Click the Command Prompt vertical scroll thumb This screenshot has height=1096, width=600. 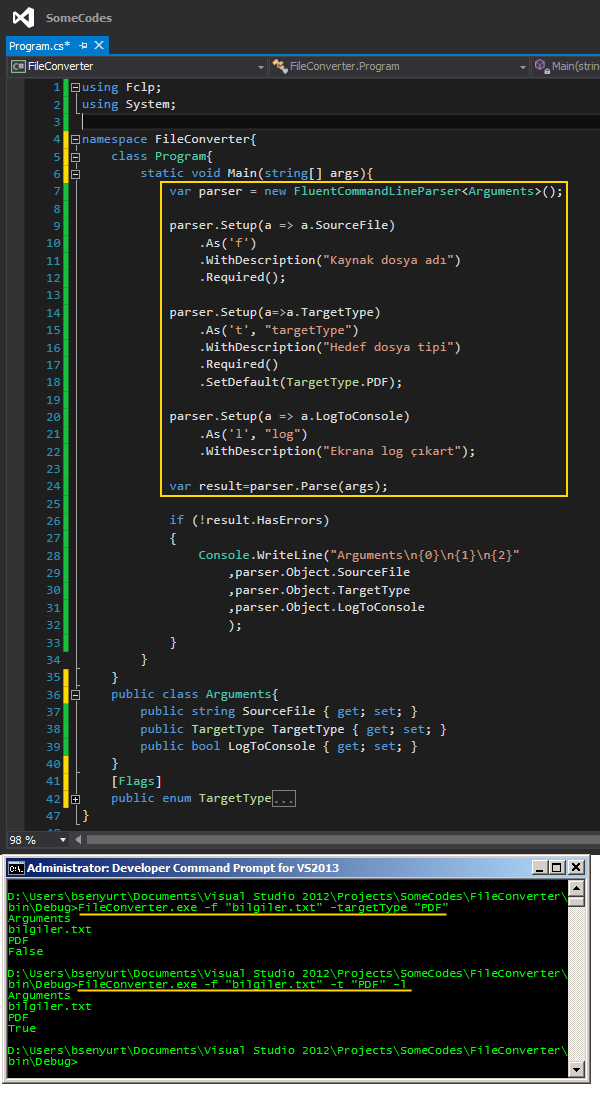(x=576, y=901)
